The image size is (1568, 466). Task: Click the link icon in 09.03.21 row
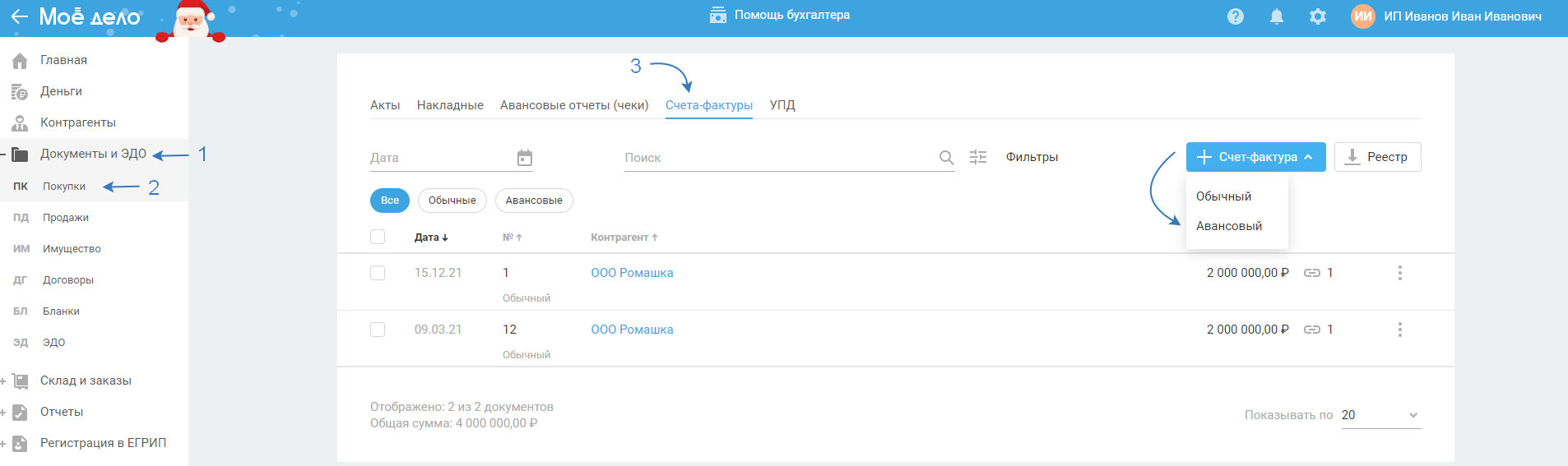(x=1312, y=330)
